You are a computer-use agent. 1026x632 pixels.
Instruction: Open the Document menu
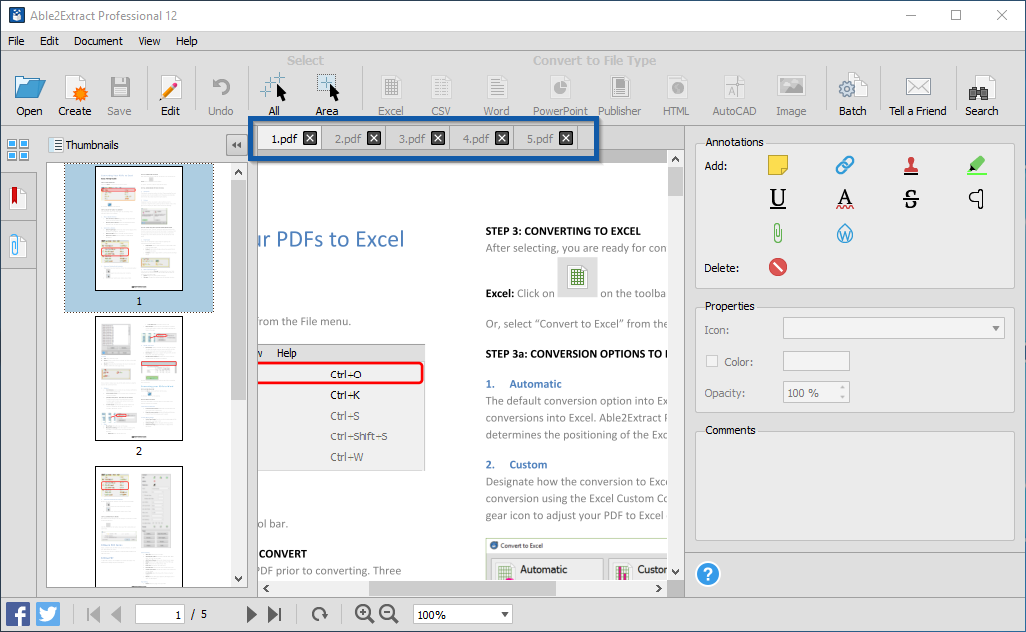(98, 41)
